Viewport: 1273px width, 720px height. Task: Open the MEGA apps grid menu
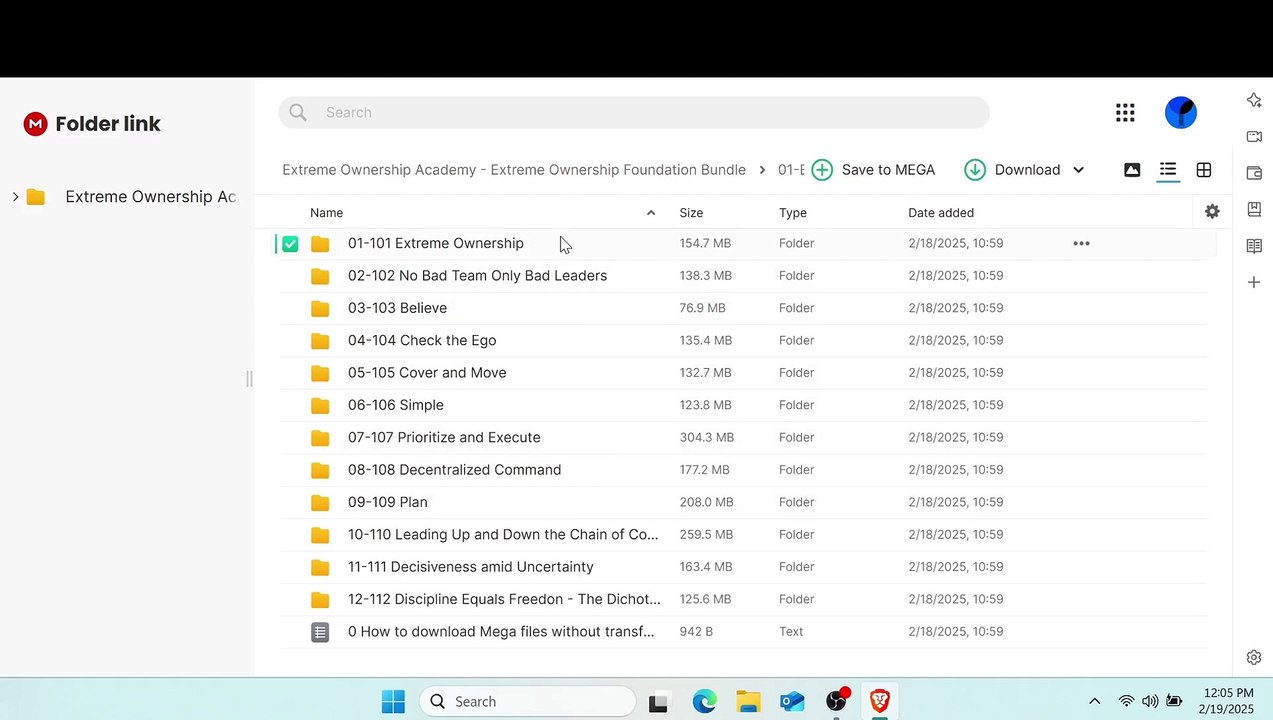pos(1125,113)
